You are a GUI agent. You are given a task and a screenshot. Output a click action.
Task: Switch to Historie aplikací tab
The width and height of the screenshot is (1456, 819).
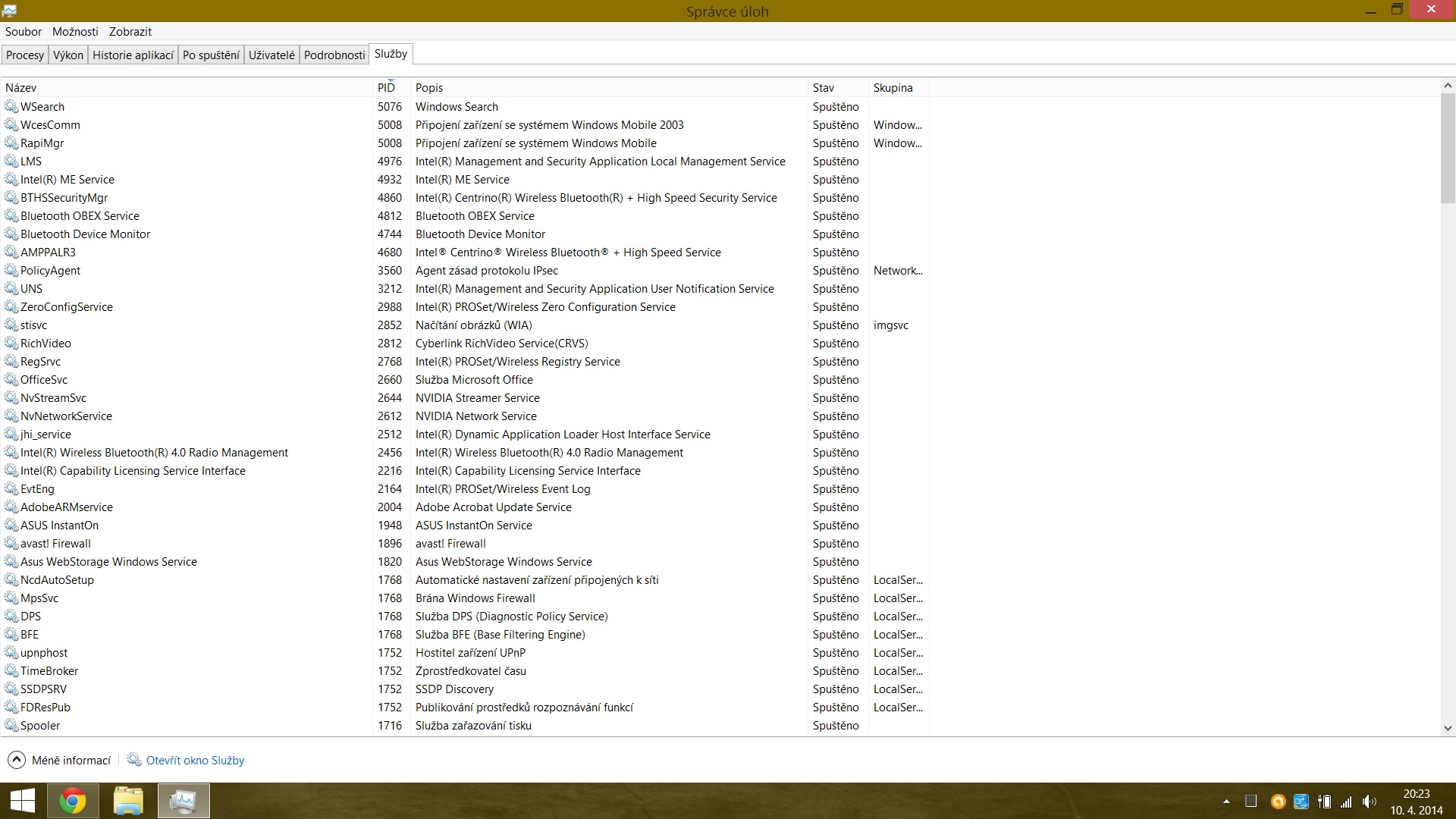tap(133, 55)
